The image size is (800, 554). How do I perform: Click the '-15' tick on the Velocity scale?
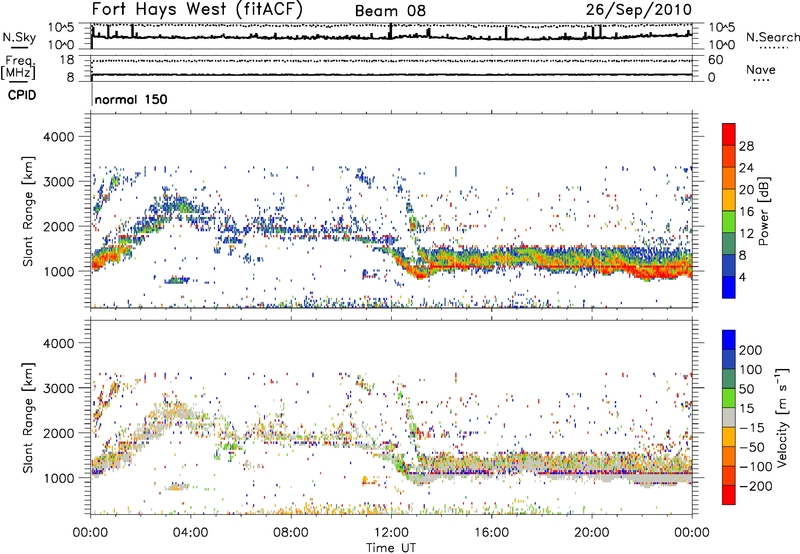752,427
